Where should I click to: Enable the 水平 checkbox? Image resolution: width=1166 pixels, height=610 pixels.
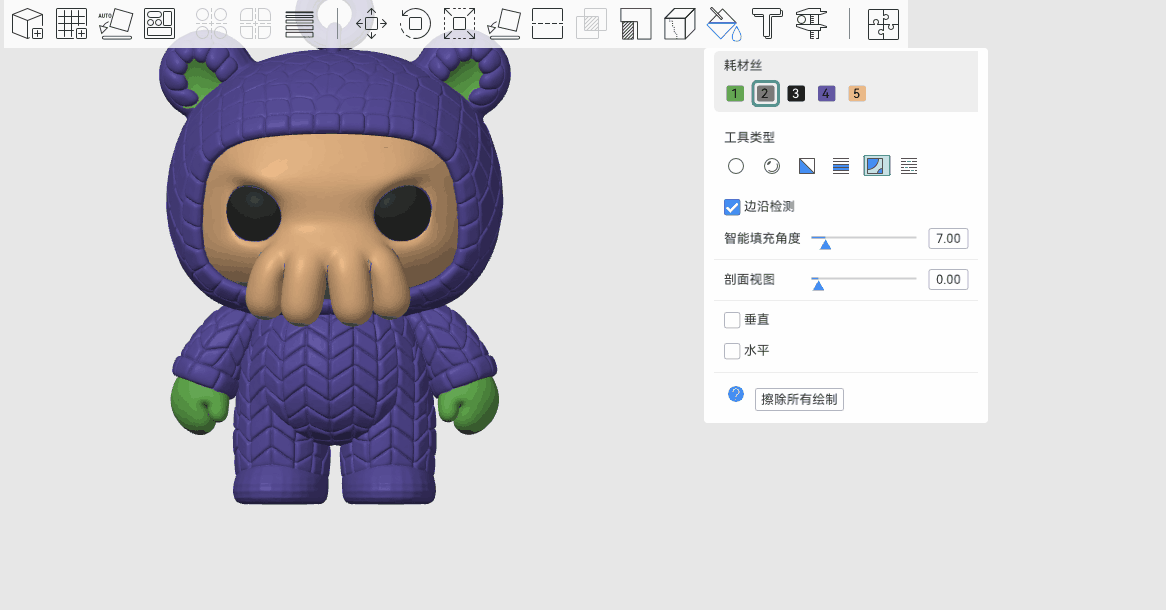[732, 350]
